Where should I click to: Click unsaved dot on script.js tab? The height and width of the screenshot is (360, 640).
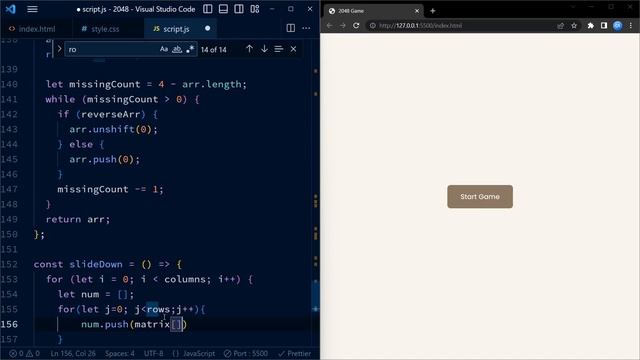tap(208, 28)
